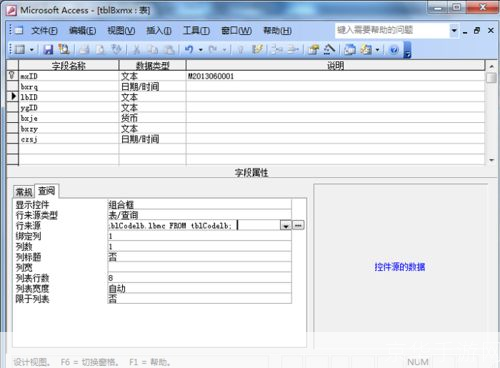The width and height of the screenshot is (500, 368).
Task: Select the ygID field name cell
Action: [69, 108]
